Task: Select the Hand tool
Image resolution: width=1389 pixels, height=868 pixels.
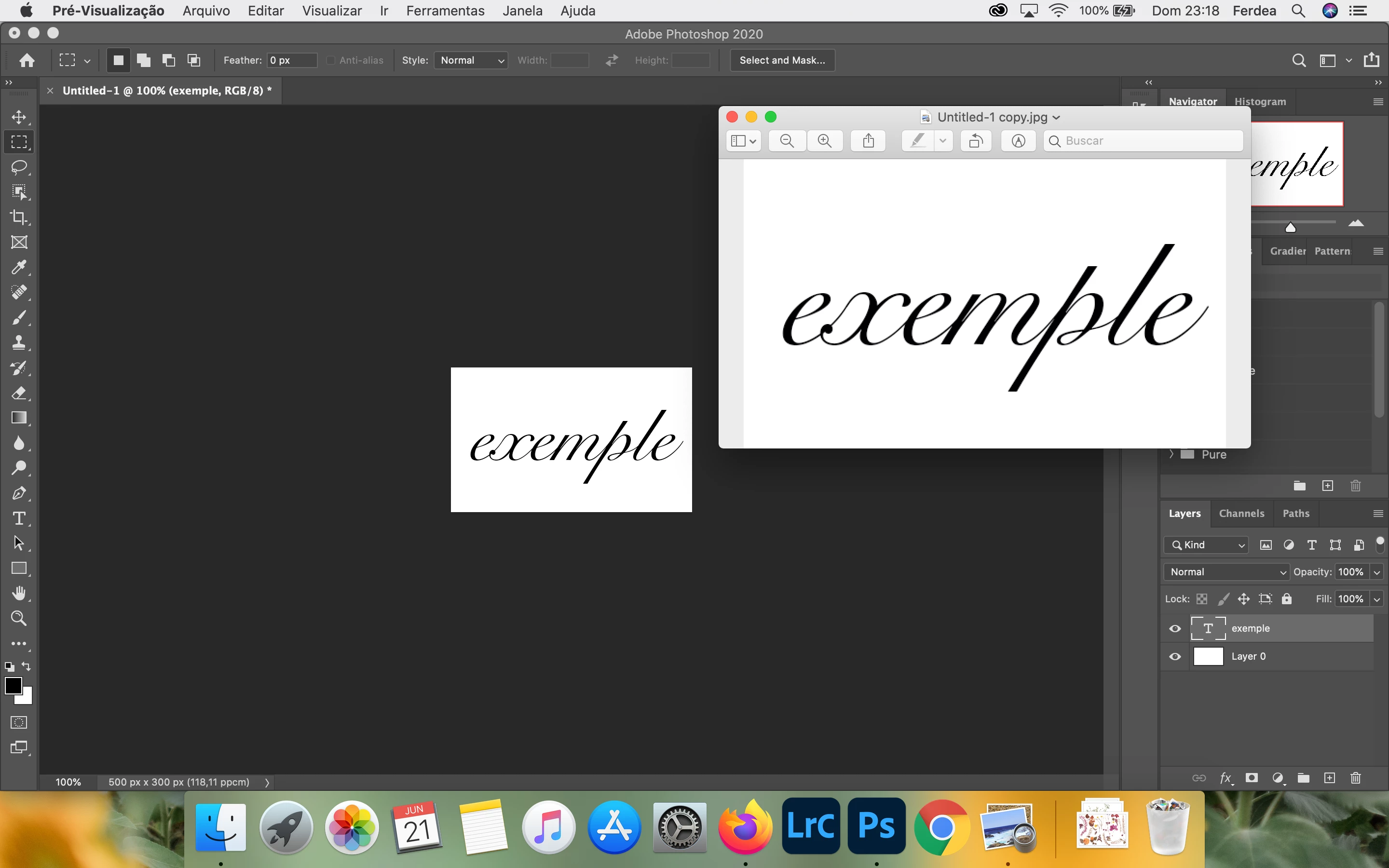Action: pyautogui.click(x=19, y=593)
